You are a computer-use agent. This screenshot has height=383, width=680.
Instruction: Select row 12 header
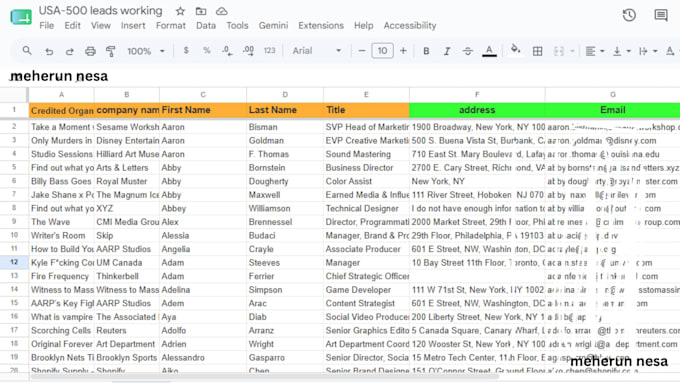[14, 262]
